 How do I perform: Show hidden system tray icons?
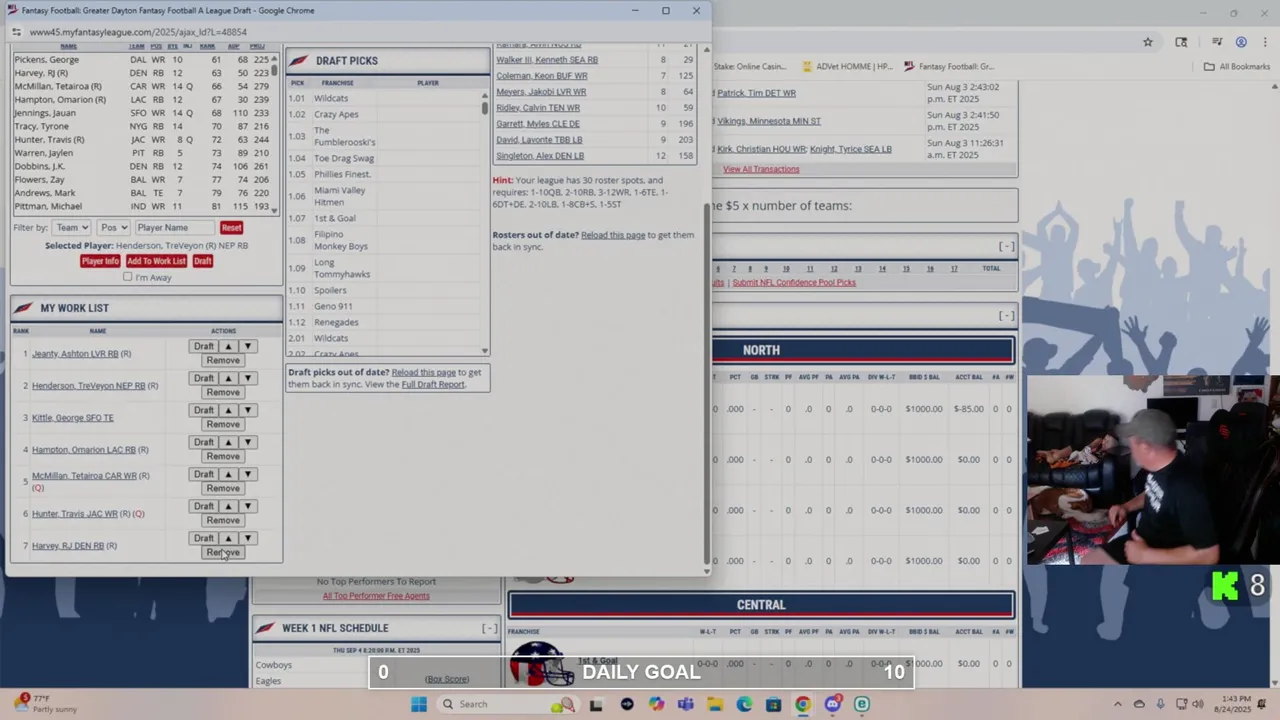tap(1118, 704)
